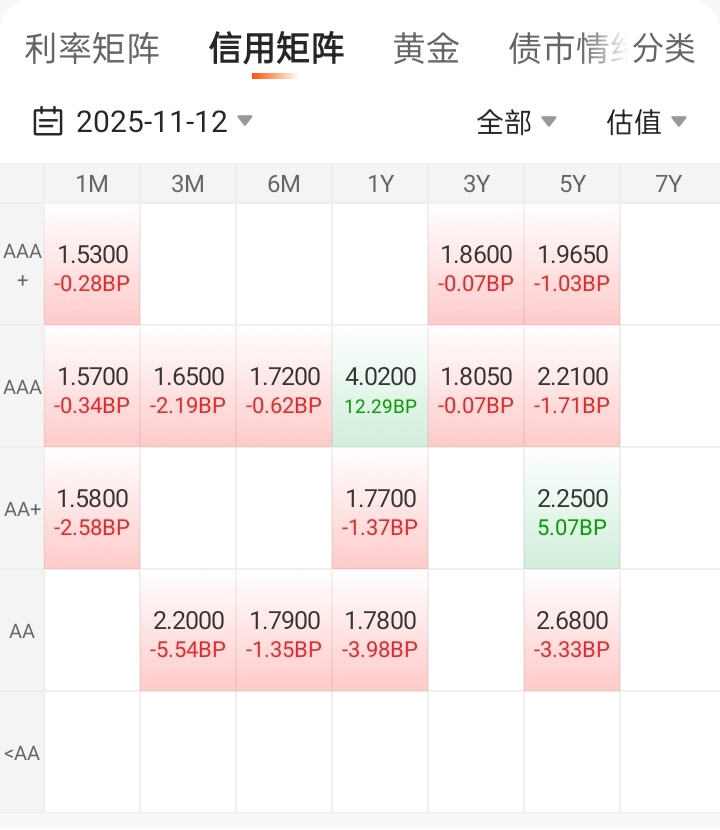This screenshot has height=830, width=720.
Task: Tap the AAA+ 1M cell showing 1.5300
Action: 93,266
